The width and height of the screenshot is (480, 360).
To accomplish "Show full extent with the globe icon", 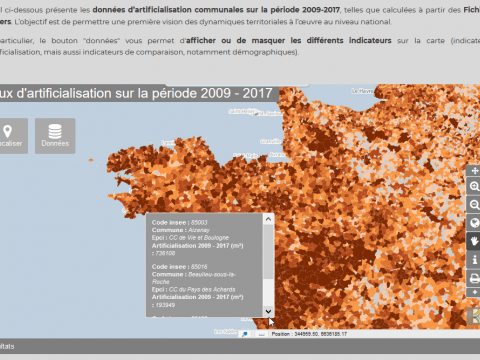I will 474,223.
